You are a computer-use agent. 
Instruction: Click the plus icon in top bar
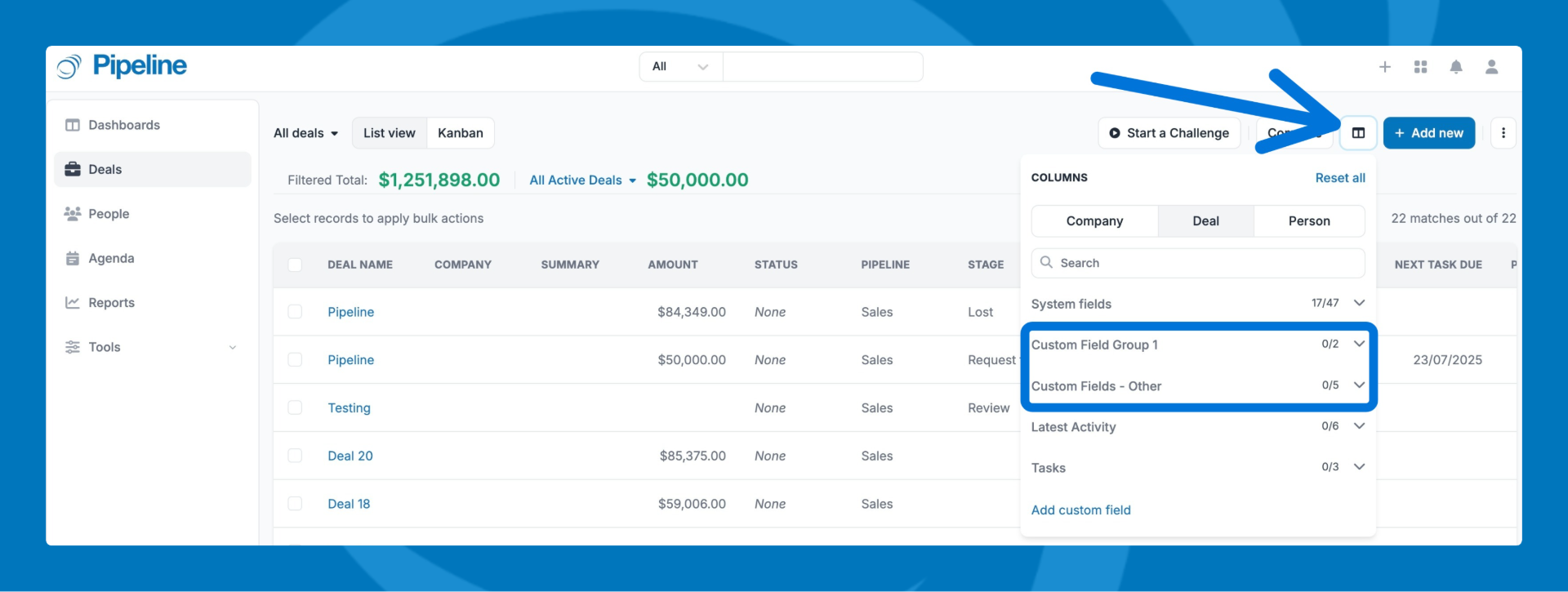point(1385,67)
